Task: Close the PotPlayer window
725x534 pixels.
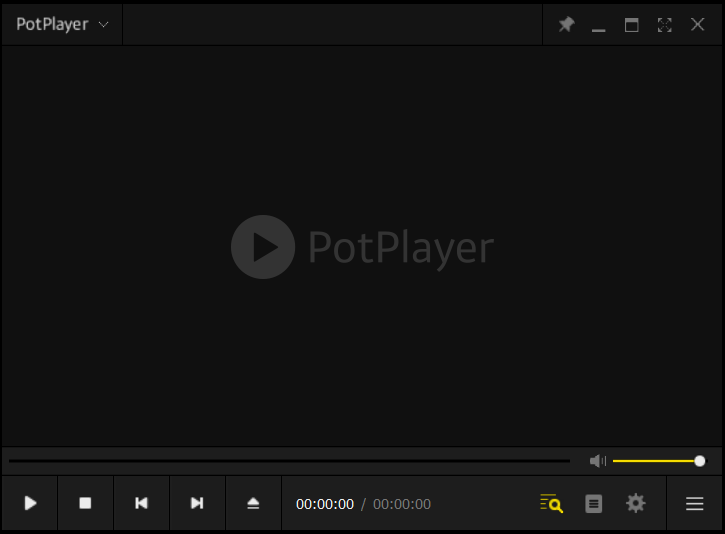Action: (x=697, y=25)
